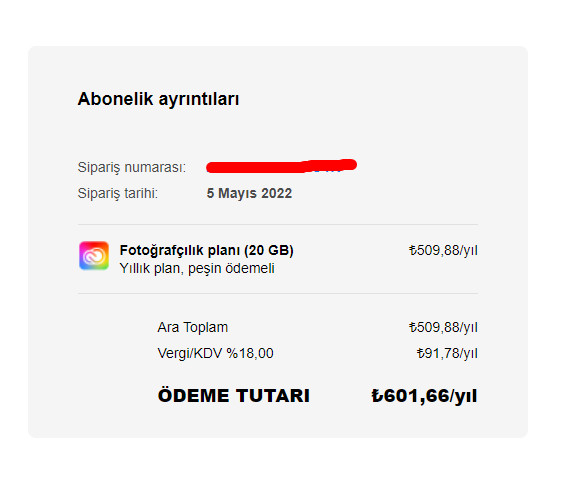Click the 5 Mayıs 2022 date
The height and width of the screenshot is (496, 569).
pyautogui.click(x=249, y=193)
